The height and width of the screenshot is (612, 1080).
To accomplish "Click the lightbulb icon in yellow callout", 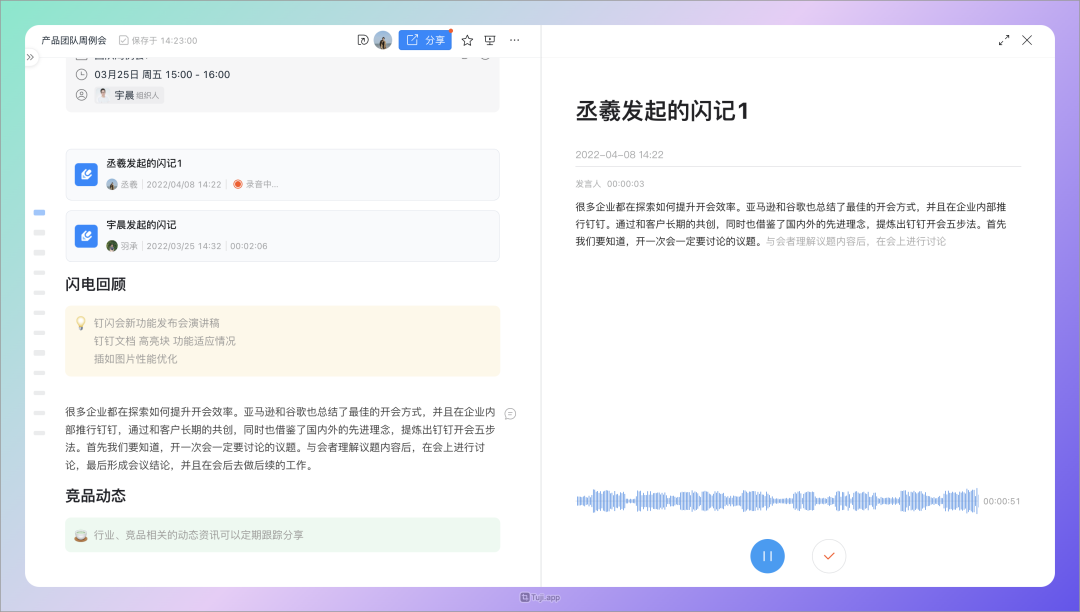I will pos(81,323).
